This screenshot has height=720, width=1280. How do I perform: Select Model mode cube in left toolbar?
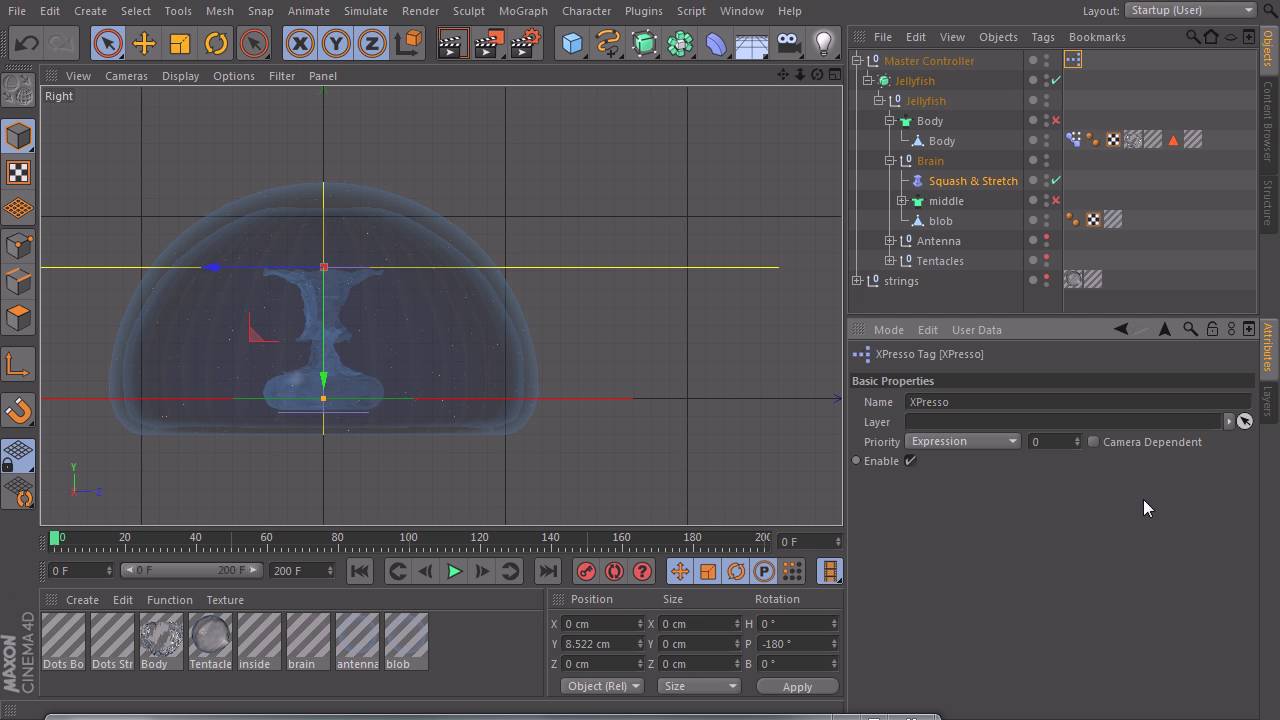19,136
